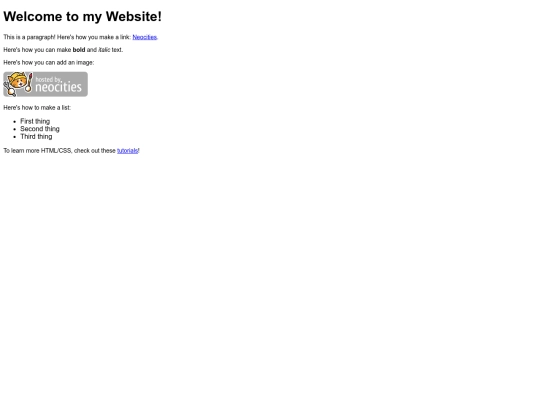540x405 pixels.
Task: Click the 'hosted by' text on badge
Action: point(48,80)
